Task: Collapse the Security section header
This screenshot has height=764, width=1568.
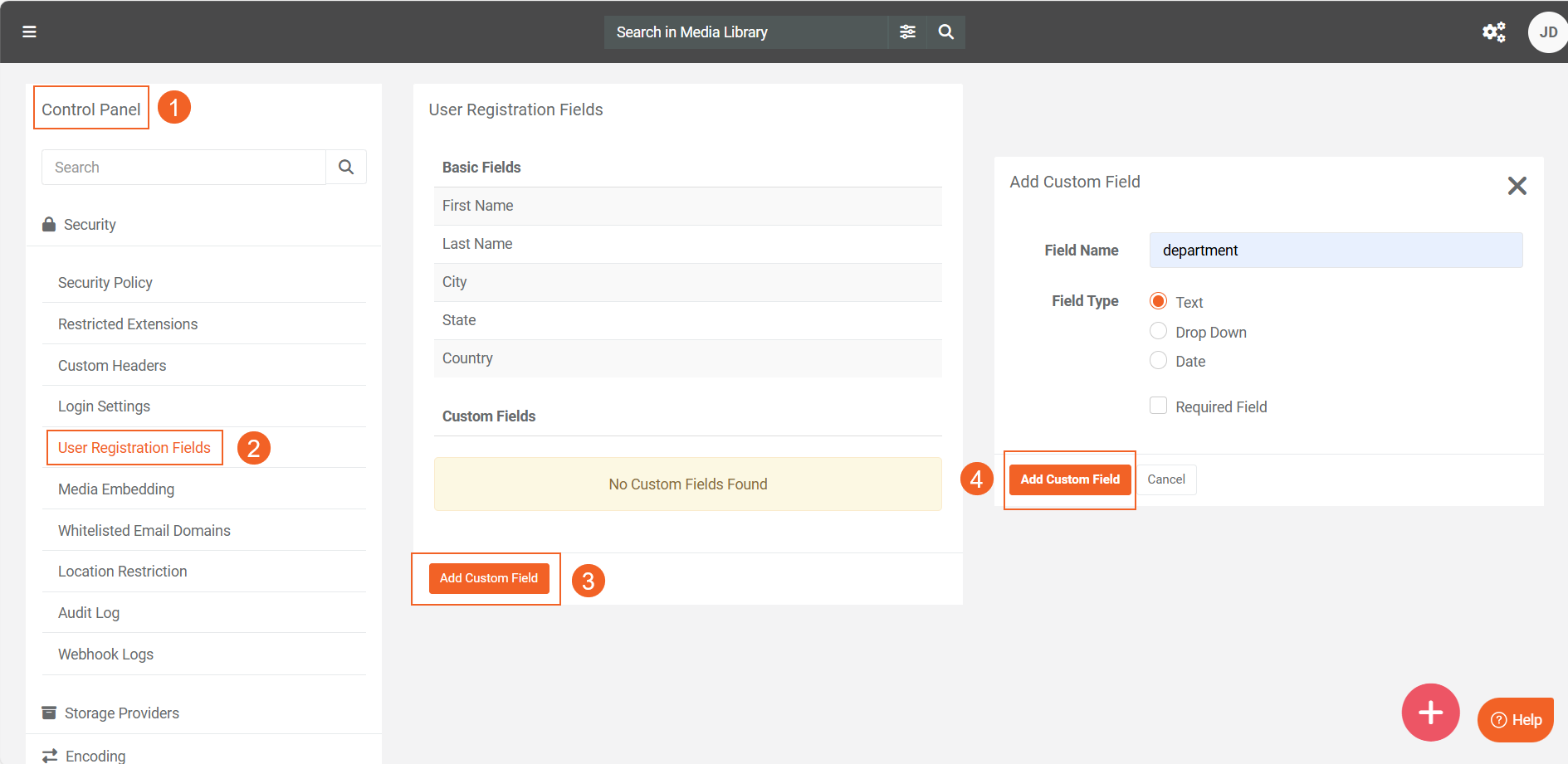Action: pyautogui.click(x=90, y=225)
